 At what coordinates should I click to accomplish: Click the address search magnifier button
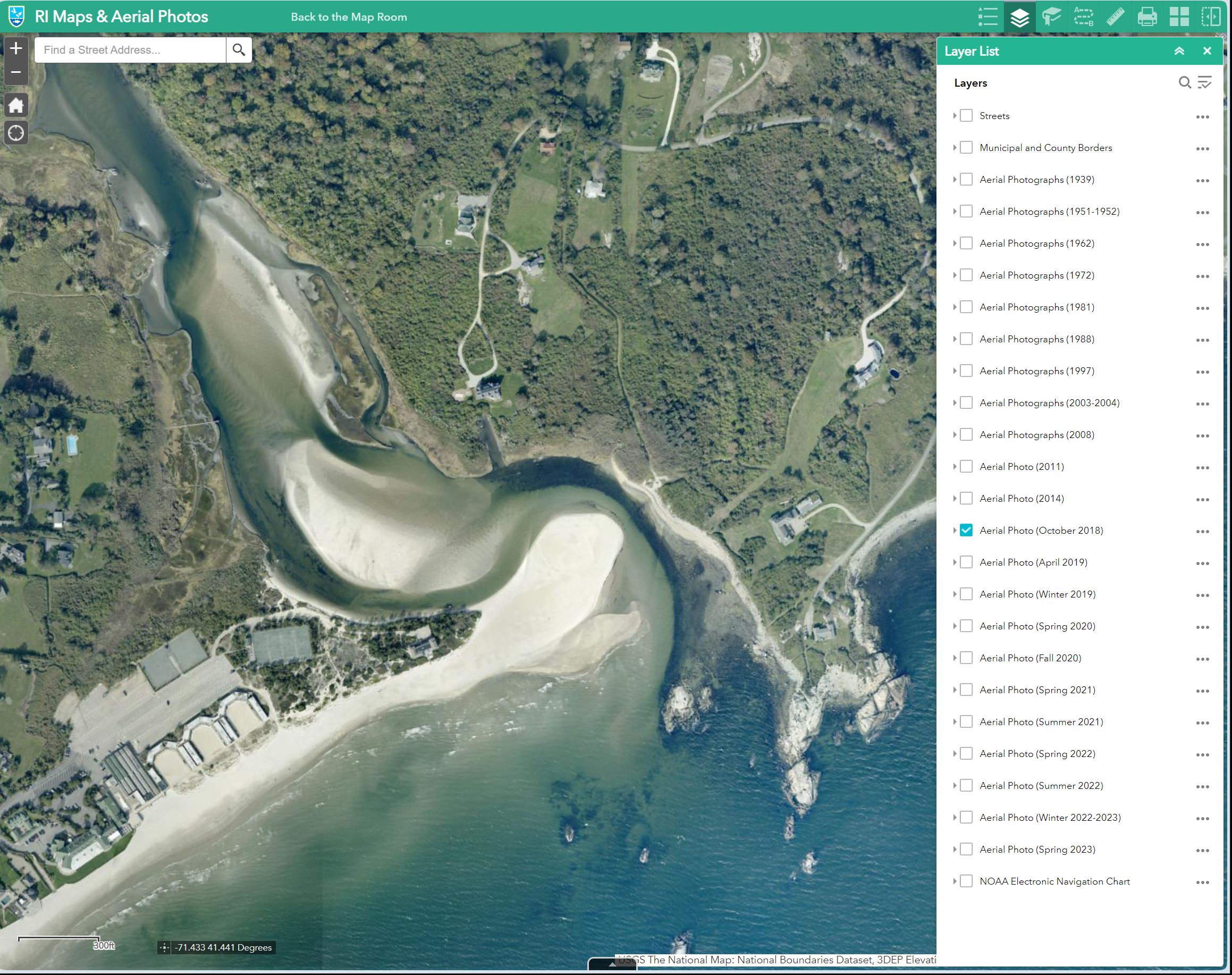tap(239, 50)
